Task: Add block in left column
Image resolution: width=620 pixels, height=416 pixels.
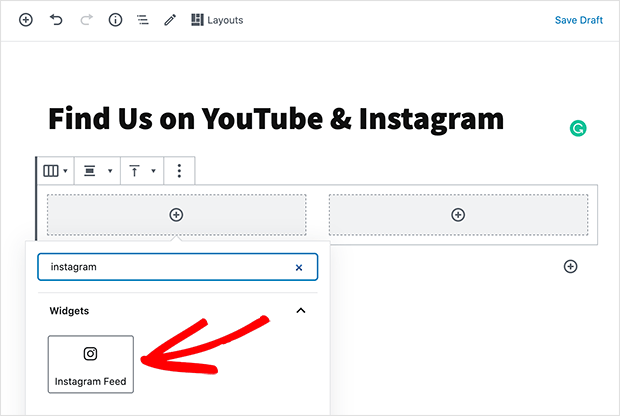Action: click(x=176, y=215)
